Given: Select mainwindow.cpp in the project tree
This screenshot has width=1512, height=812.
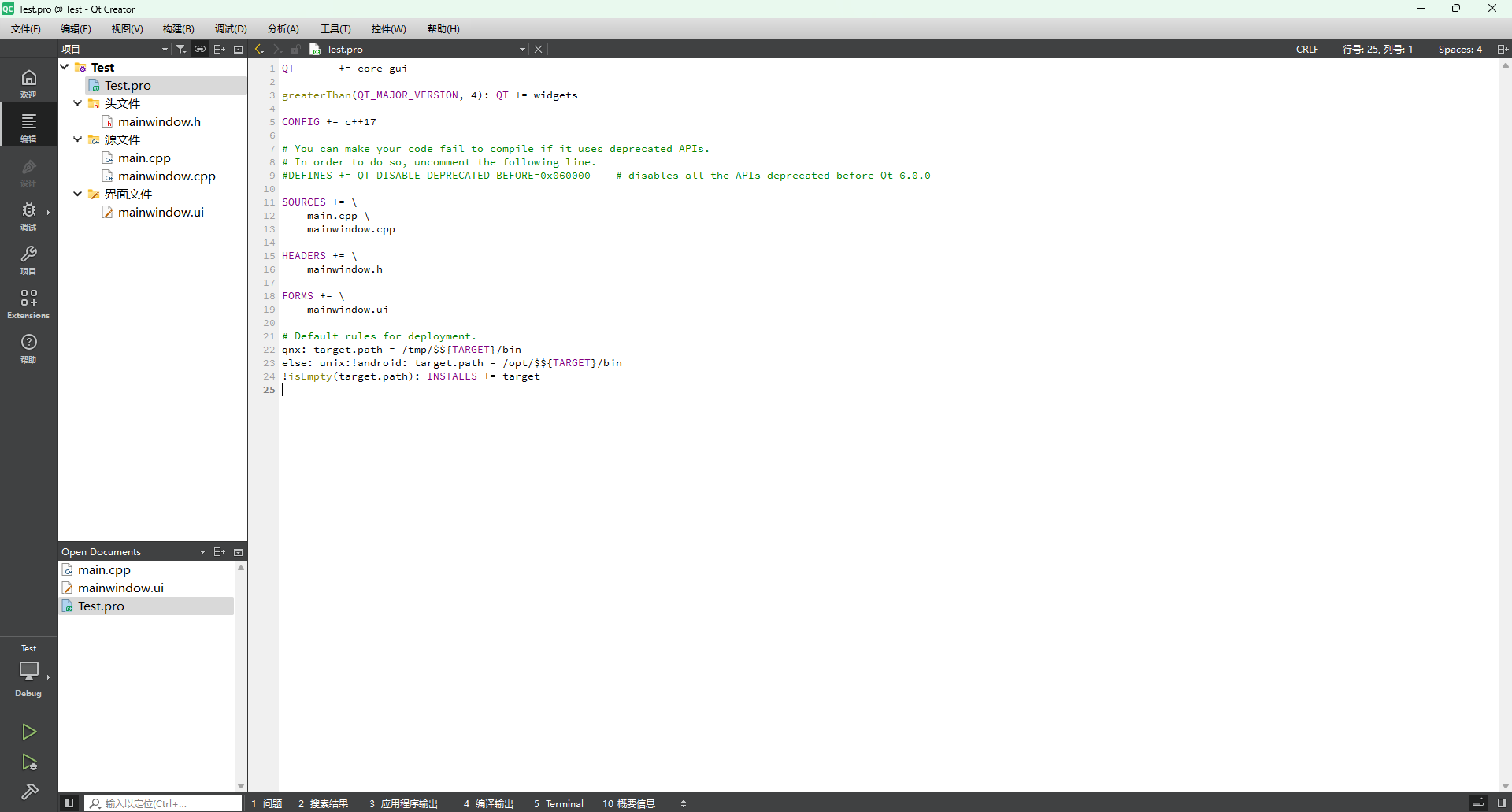Looking at the screenshot, I should pyautogui.click(x=166, y=176).
